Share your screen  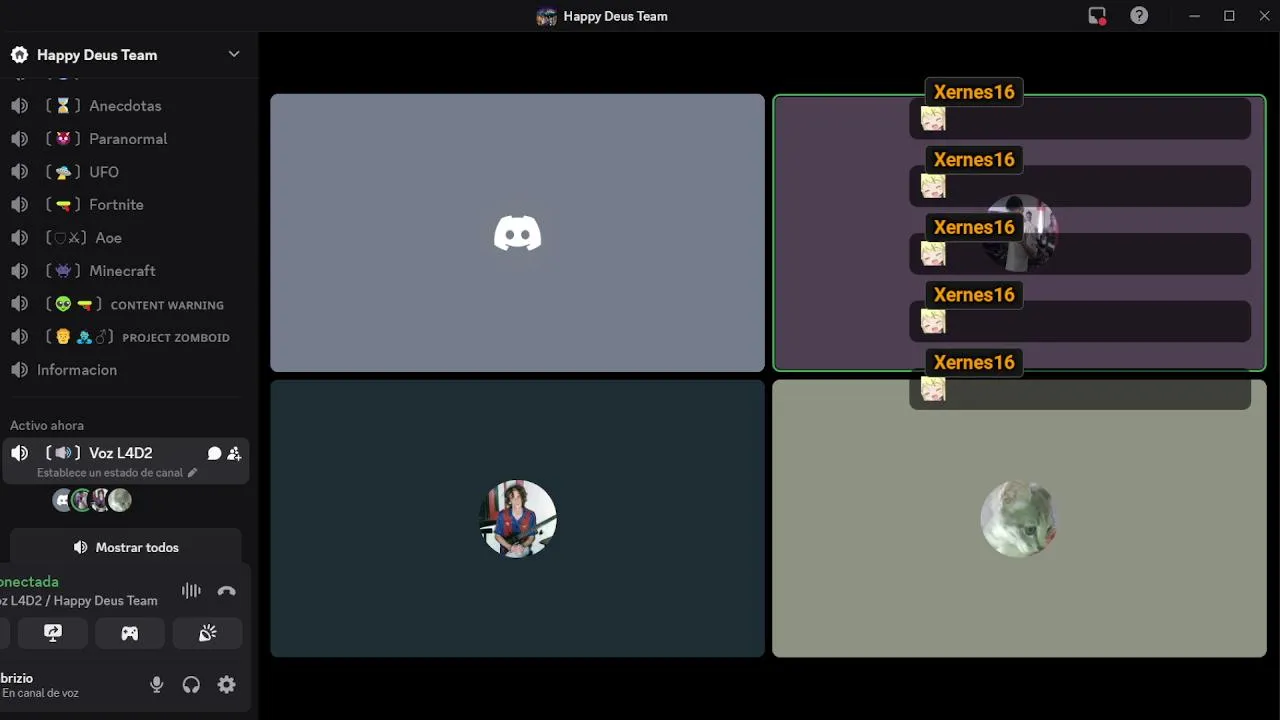pos(53,633)
